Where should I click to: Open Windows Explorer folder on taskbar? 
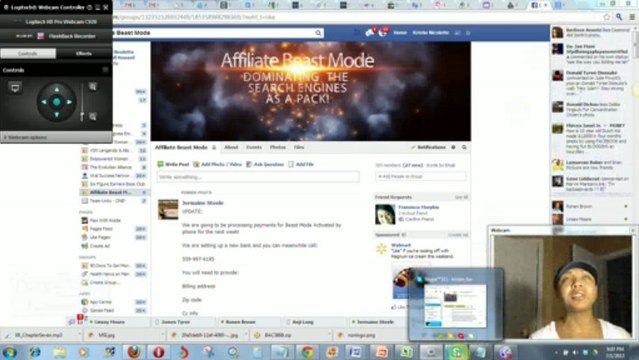[x=59, y=352]
